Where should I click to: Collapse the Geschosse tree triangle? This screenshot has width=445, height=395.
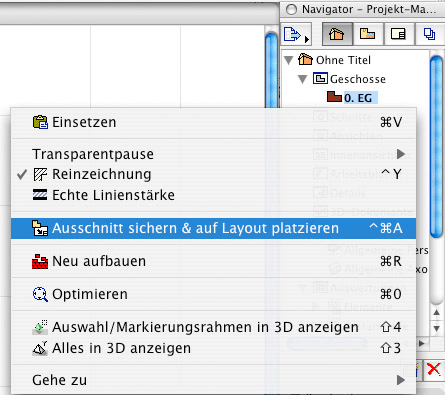tap(303, 79)
